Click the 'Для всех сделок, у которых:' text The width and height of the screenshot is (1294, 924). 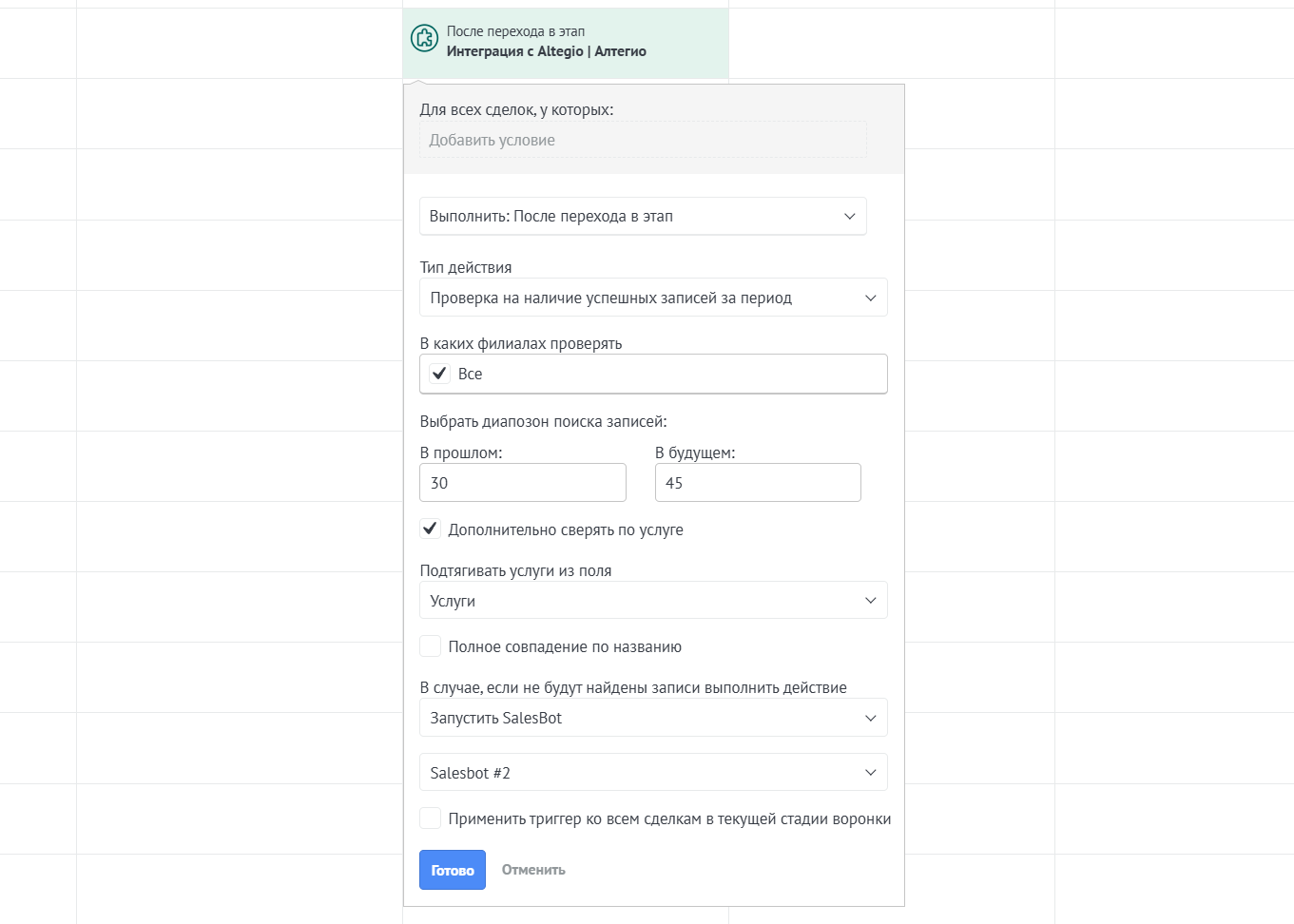516,110
